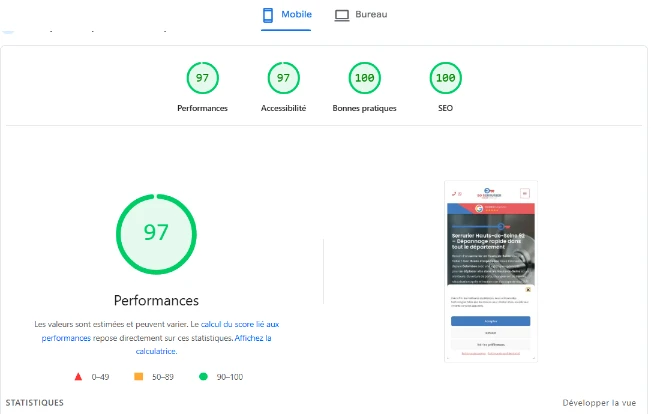Image resolution: width=651 pixels, height=414 pixels.
Task: Open the 'calcul du score lié aux performances' link
Action: [x=240, y=325]
